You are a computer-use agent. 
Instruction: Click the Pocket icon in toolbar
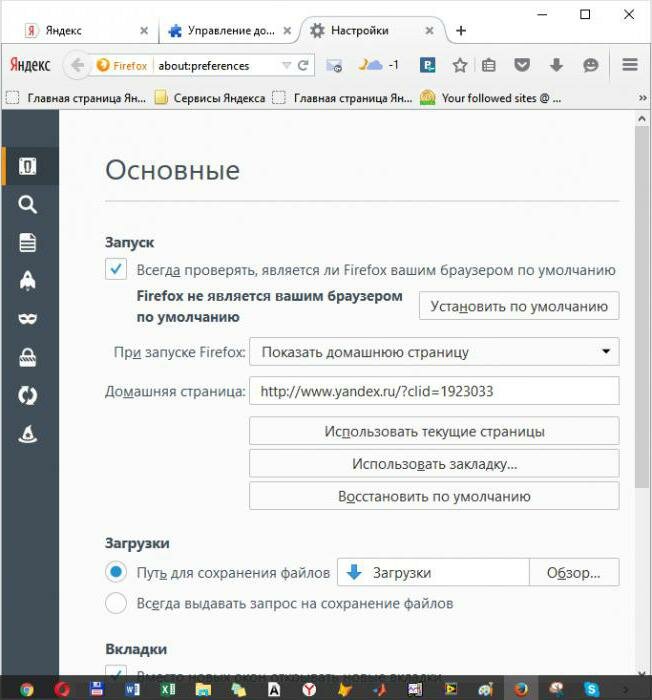[x=522, y=66]
